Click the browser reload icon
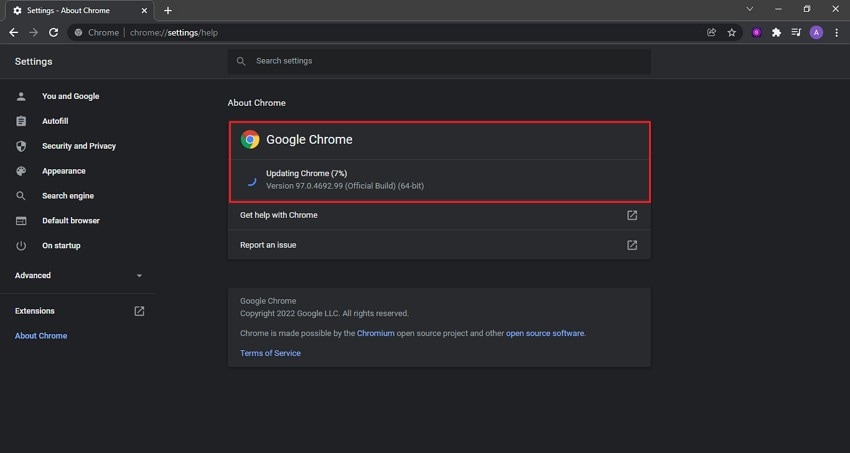850x453 pixels. (53, 32)
